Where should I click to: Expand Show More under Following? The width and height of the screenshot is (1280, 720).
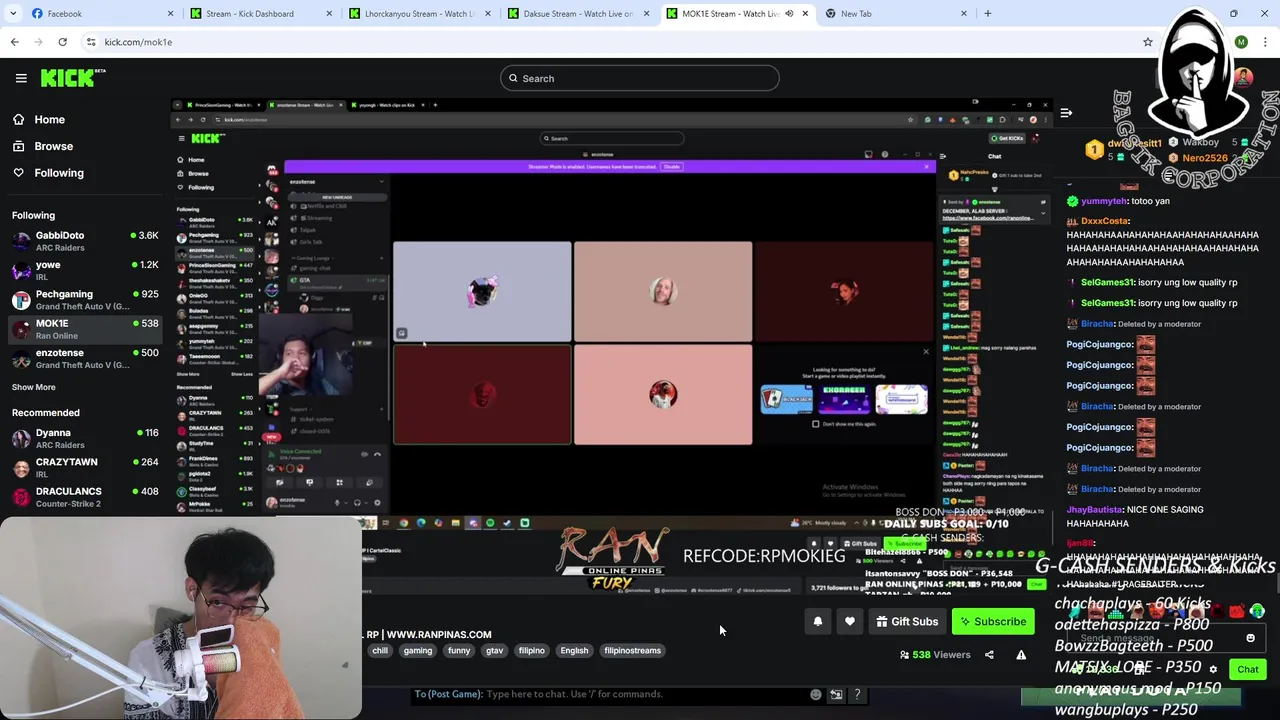pos(34,387)
